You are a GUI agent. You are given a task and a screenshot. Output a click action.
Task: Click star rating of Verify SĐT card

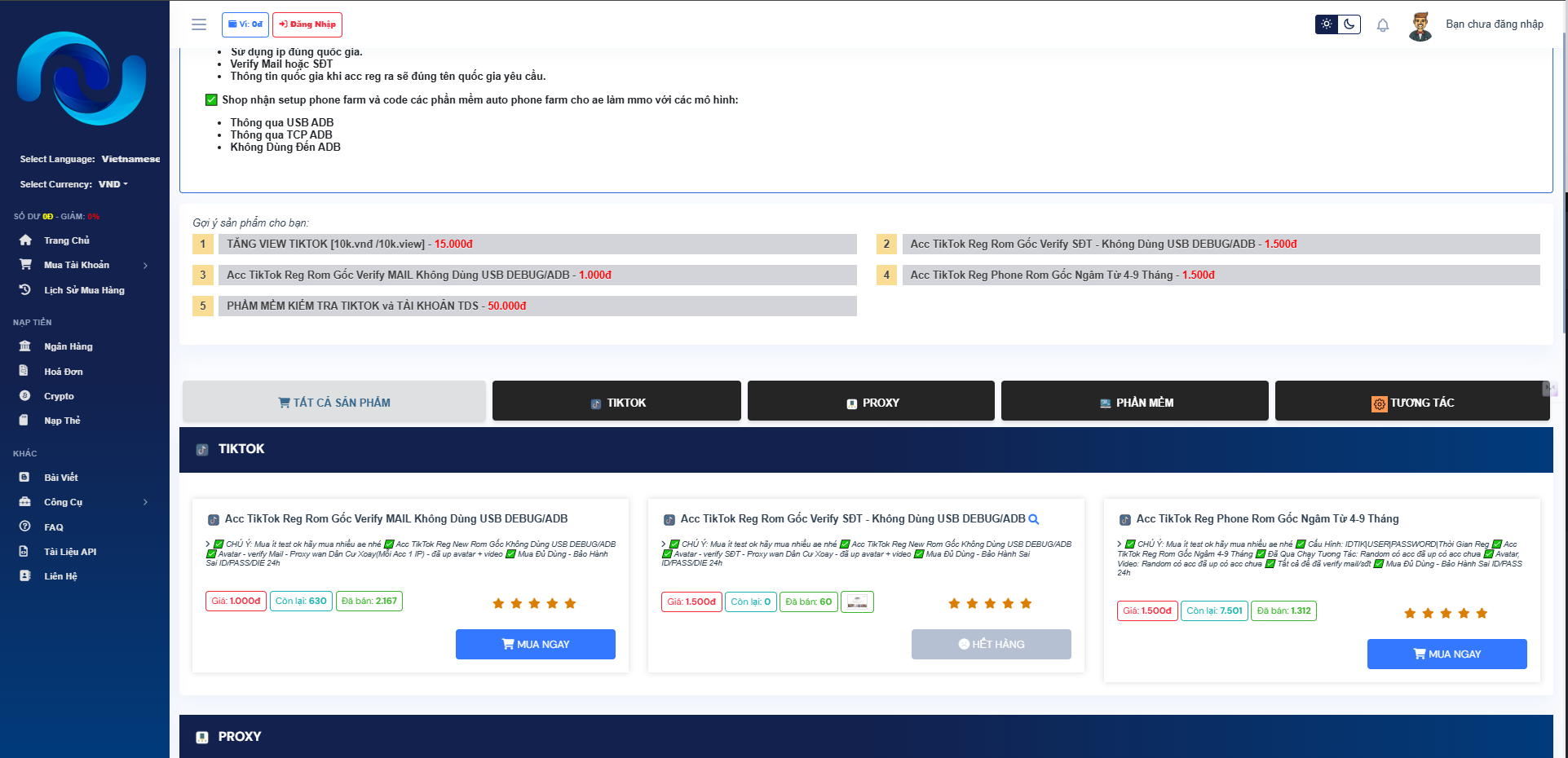pyautogui.click(x=990, y=603)
